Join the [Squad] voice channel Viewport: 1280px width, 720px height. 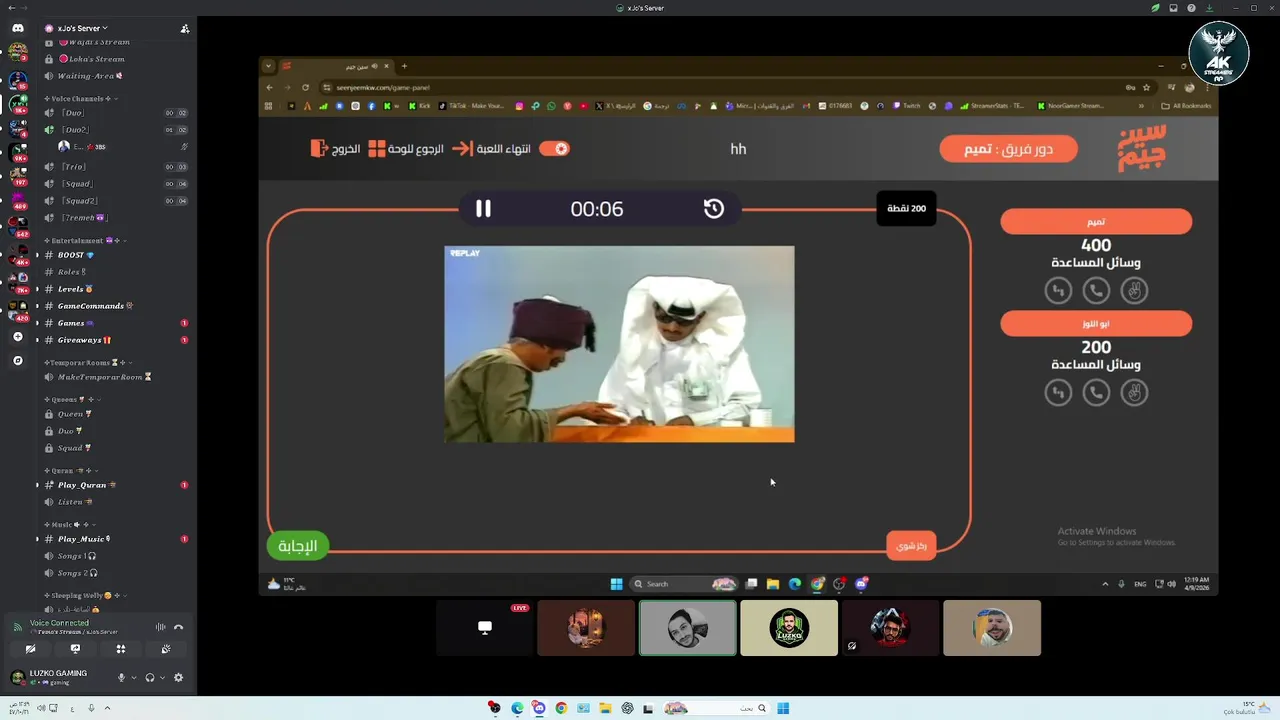tap(116, 184)
